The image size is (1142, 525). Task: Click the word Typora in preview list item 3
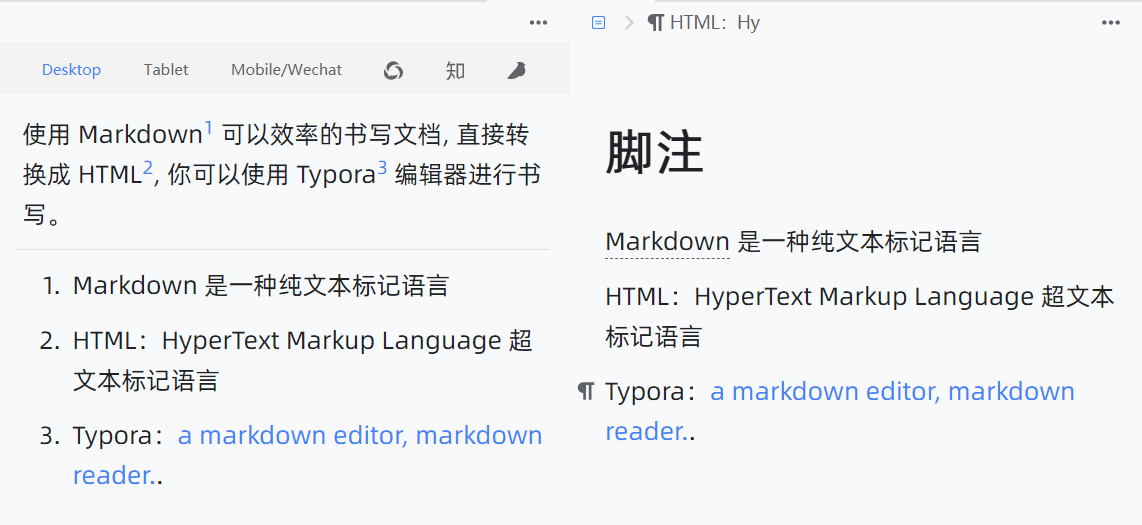[111, 435]
